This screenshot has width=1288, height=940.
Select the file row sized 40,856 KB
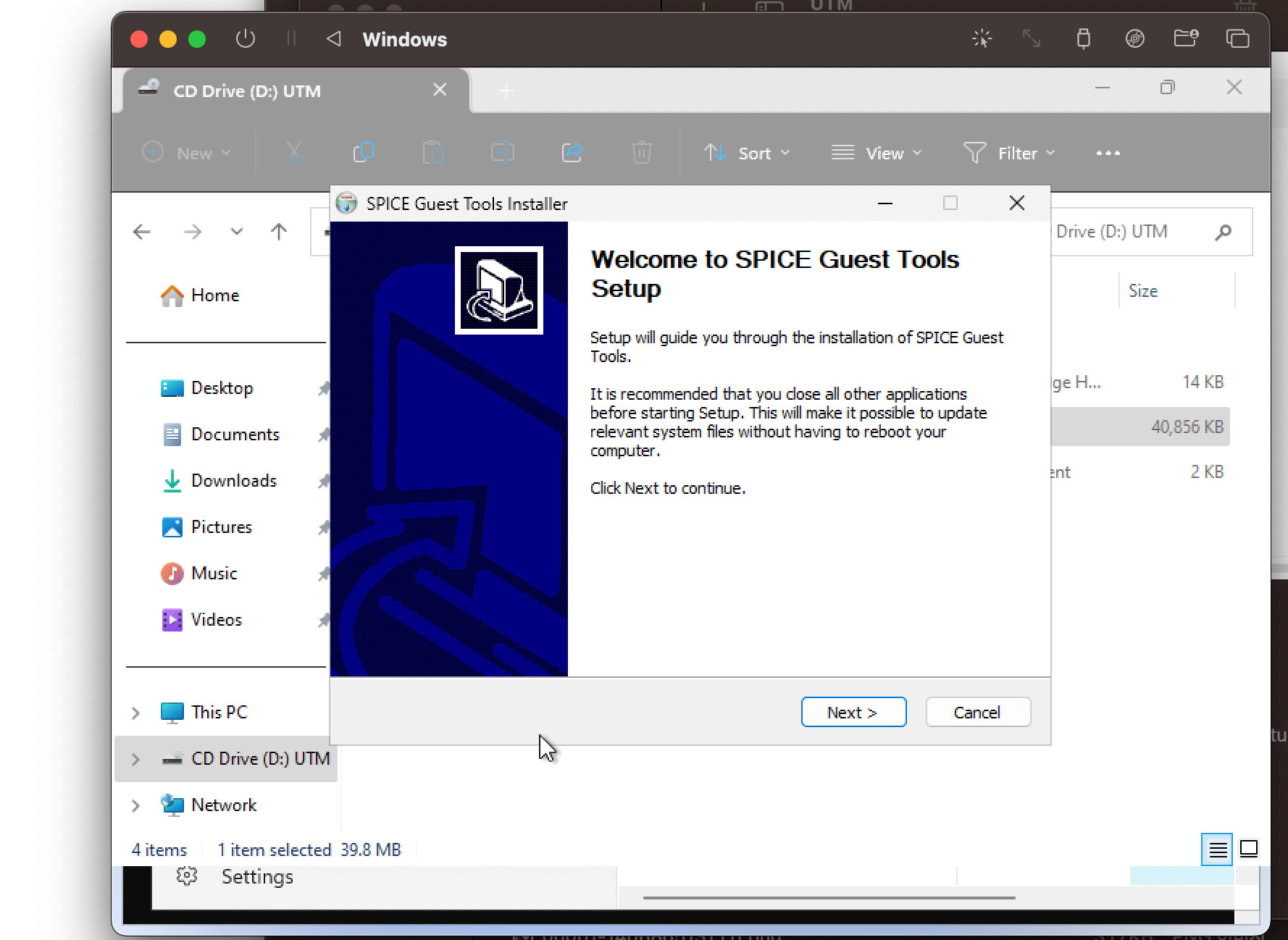click(1141, 427)
